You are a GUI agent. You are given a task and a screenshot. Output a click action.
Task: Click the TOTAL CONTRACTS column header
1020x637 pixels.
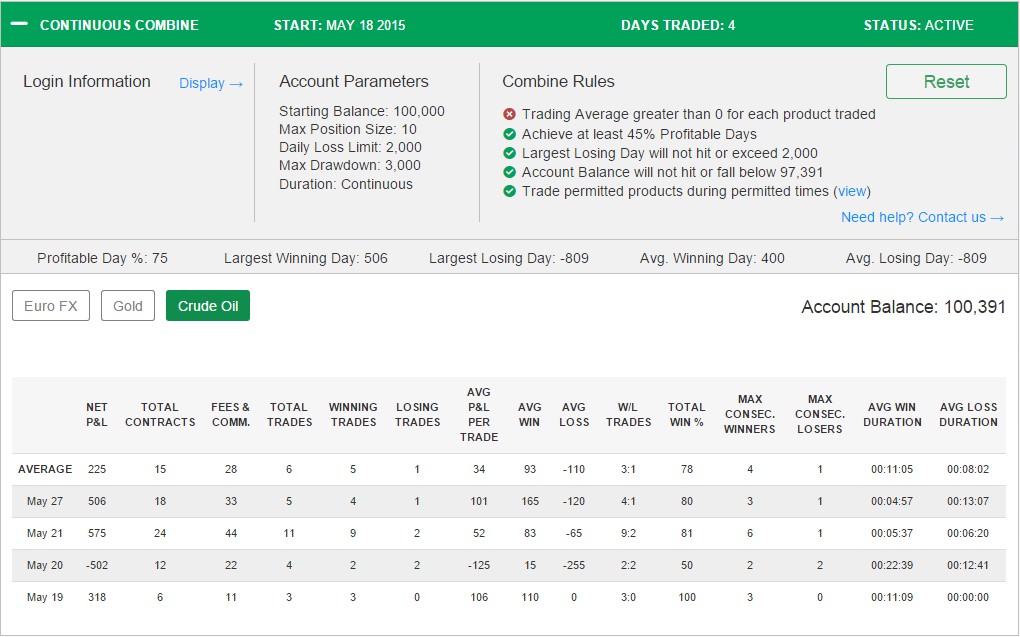pos(160,414)
